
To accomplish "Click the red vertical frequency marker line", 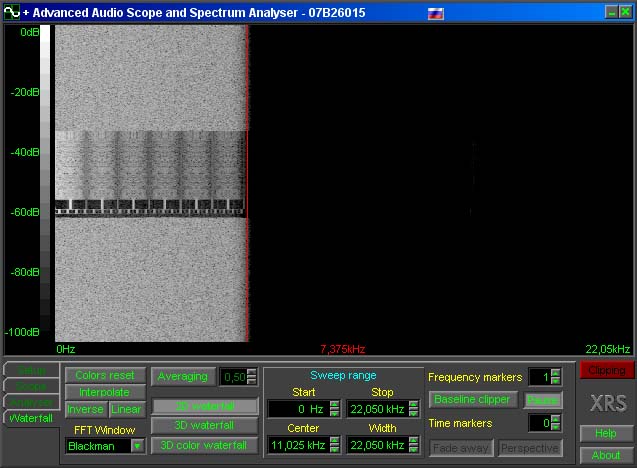I will pyautogui.click(x=247, y=183).
